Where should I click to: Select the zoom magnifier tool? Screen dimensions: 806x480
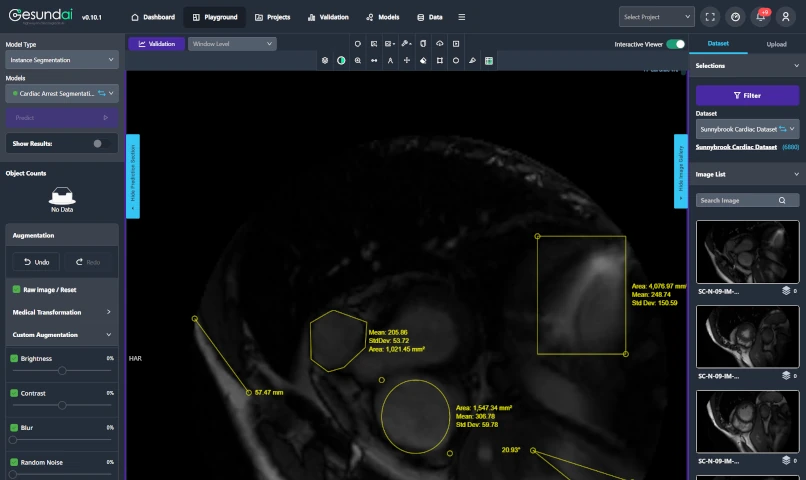click(358, 61)
